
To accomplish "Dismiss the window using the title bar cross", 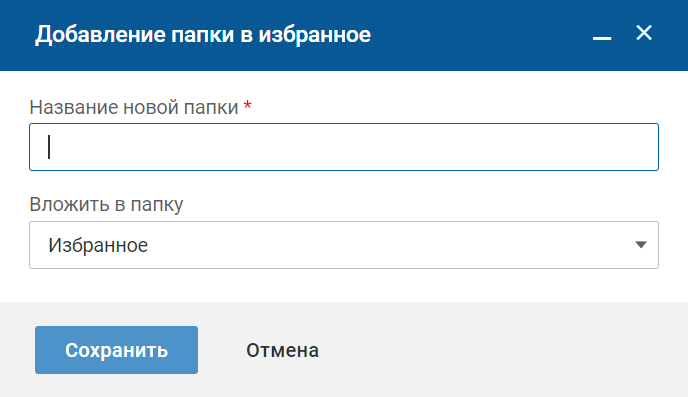I will tap(644, 33).
